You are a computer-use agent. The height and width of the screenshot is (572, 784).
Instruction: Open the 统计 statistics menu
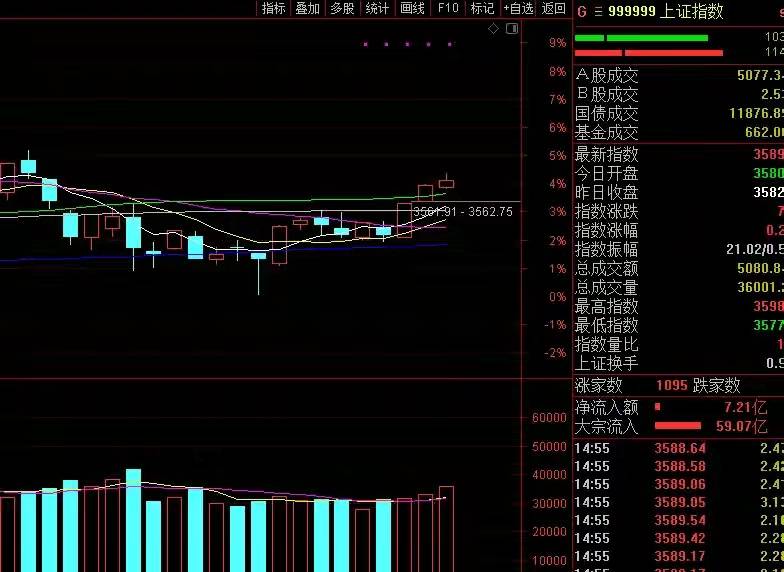377,8
